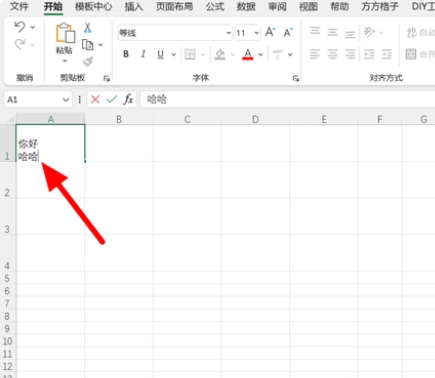
Task: Select the Format Painter brush icon
Action: point(88,61)
